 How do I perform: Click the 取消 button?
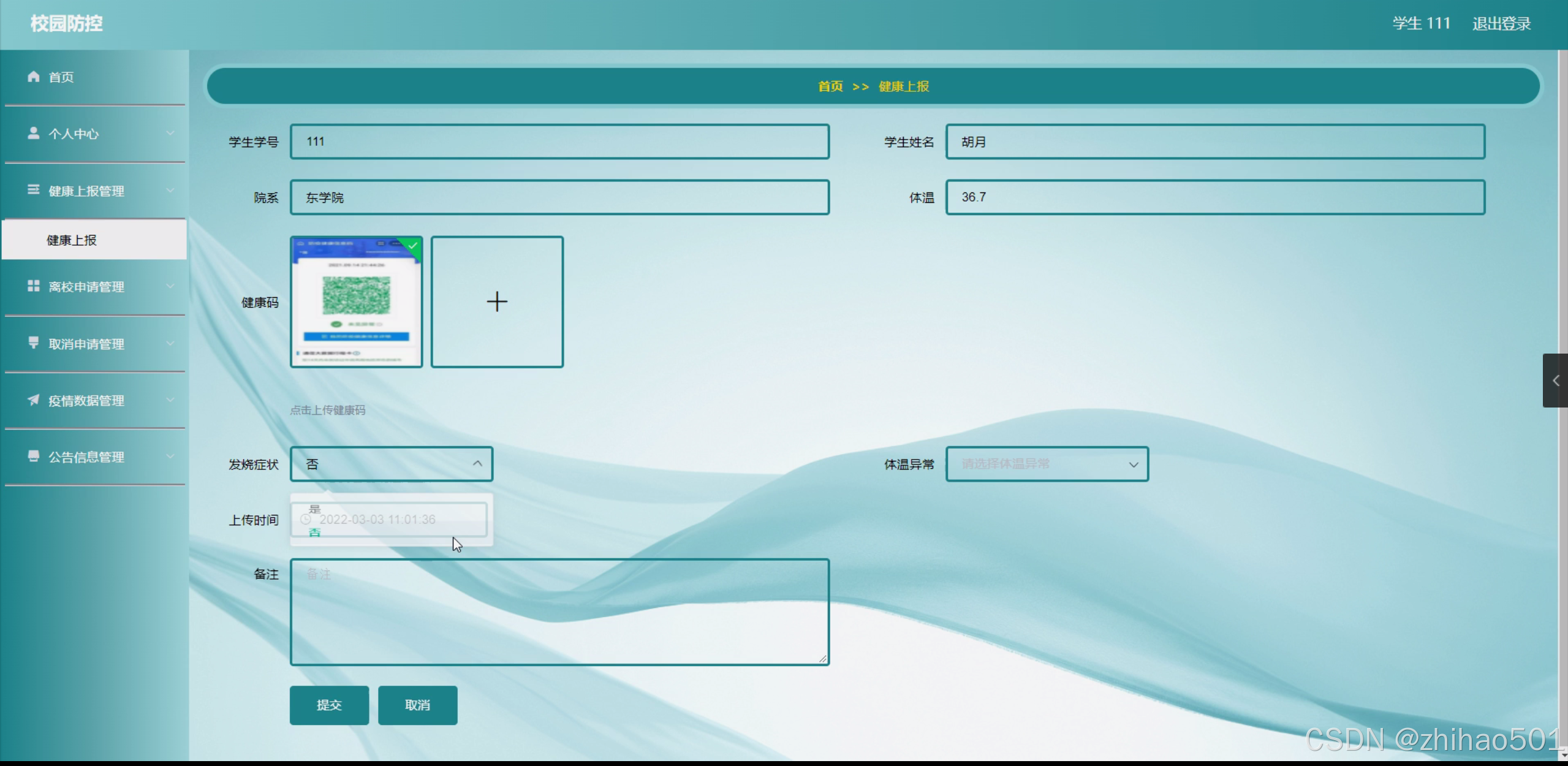pyautogui.click(x=417, y=705)
